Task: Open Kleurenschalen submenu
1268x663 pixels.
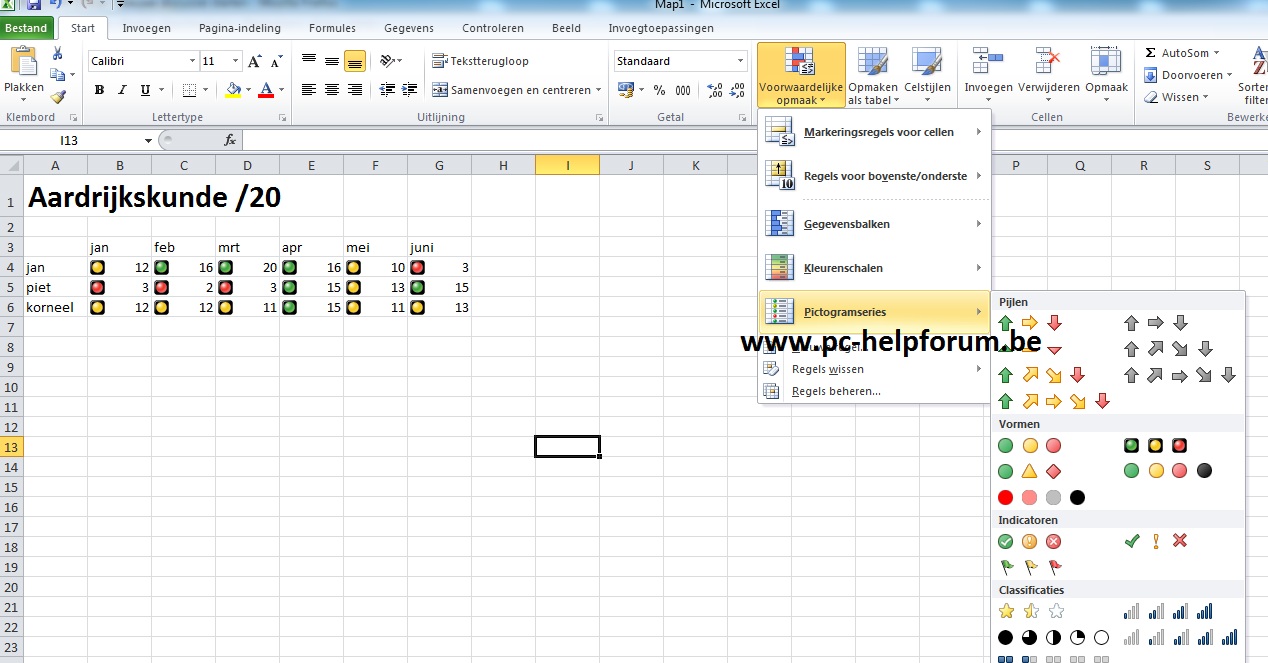Action: [x=874, y=268]
